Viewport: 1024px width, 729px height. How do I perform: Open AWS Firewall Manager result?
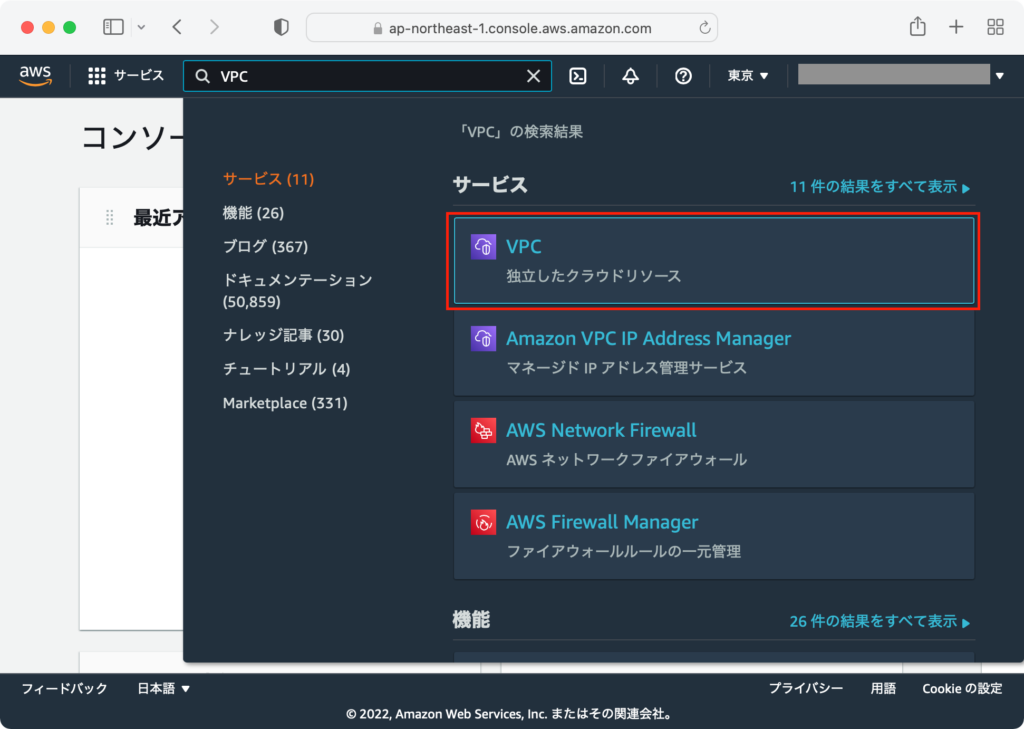[602, 522]
